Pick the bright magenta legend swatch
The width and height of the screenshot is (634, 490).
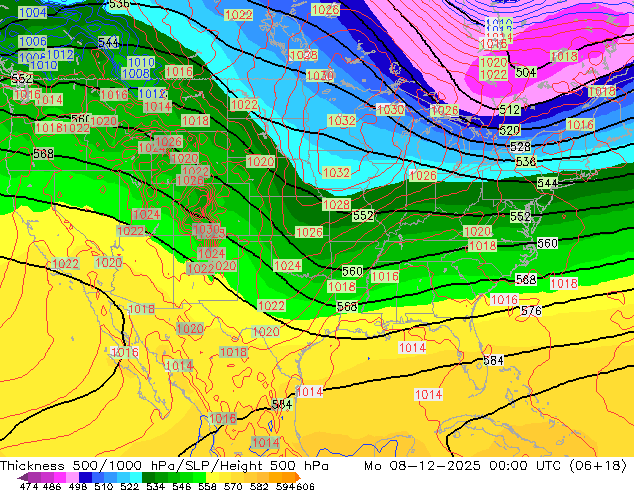60,477
